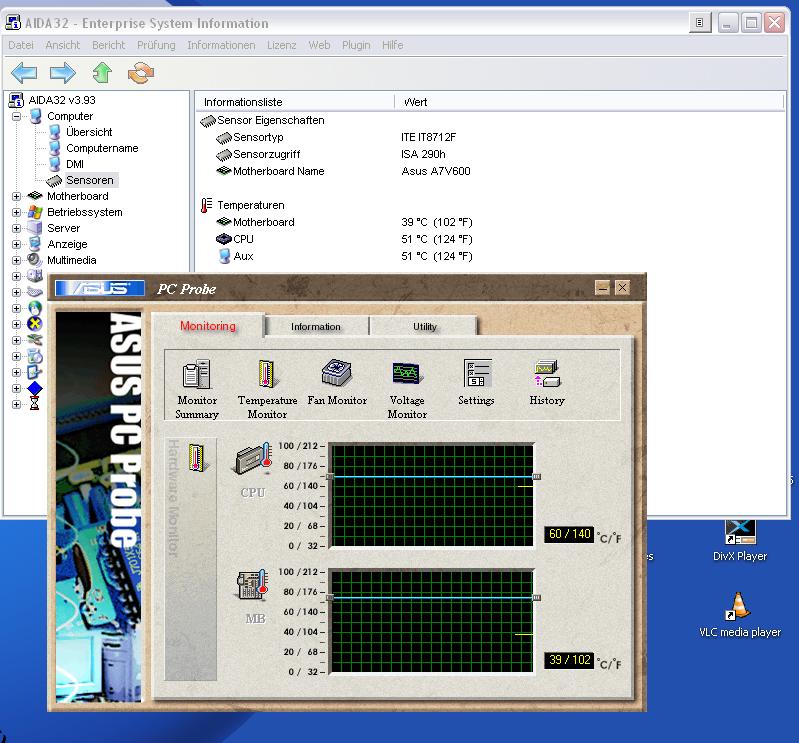Click CPU threshold slider right handle

point(537,476)
